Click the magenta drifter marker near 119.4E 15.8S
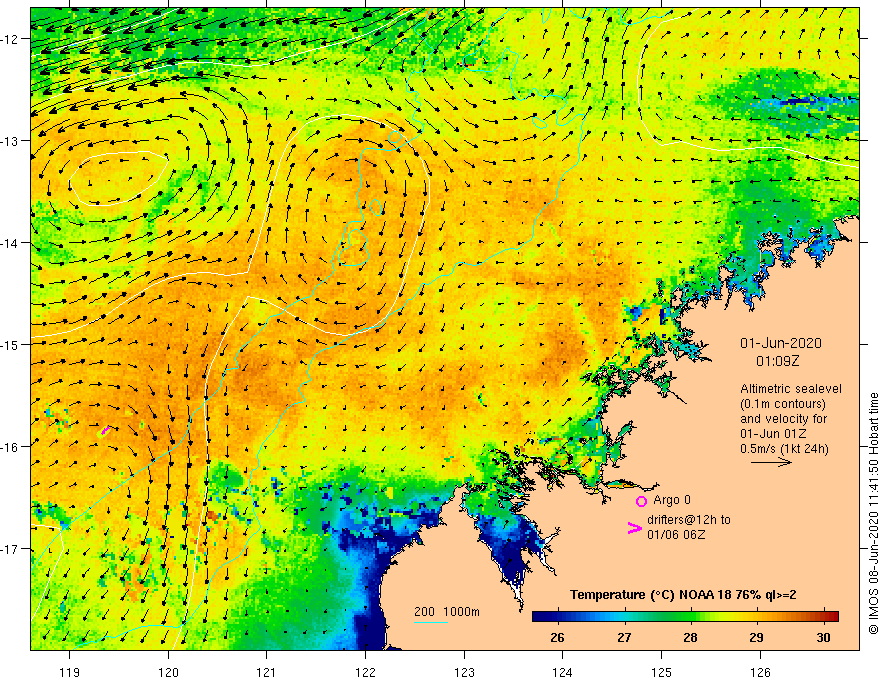The height and width of the screenshot is (680, 880). [x=105, y=430]
